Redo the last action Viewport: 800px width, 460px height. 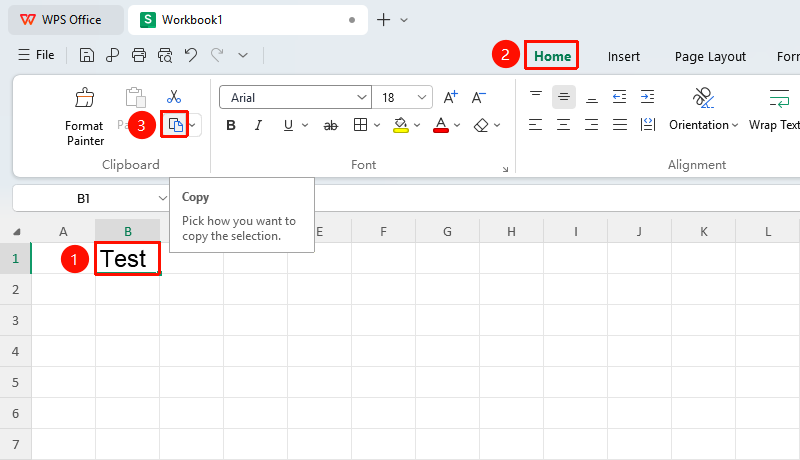tap(217, 55)
